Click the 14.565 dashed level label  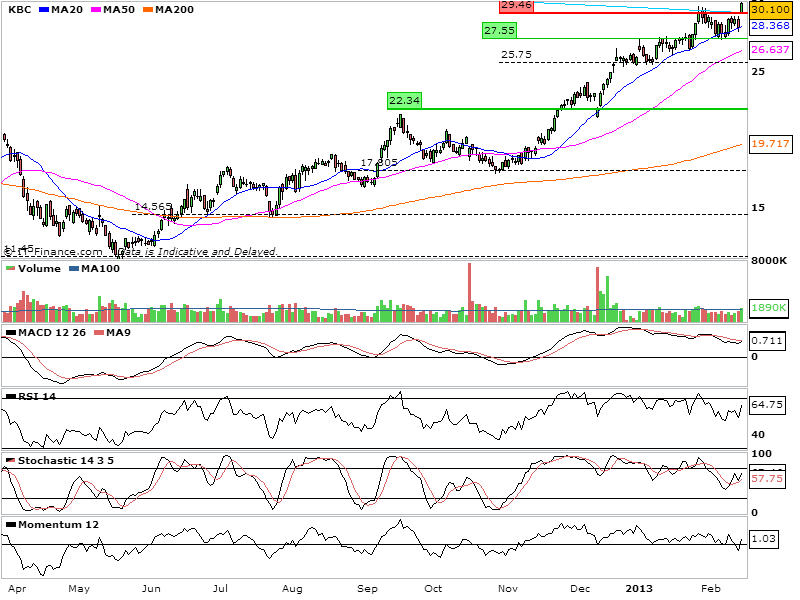pos(153,207)
